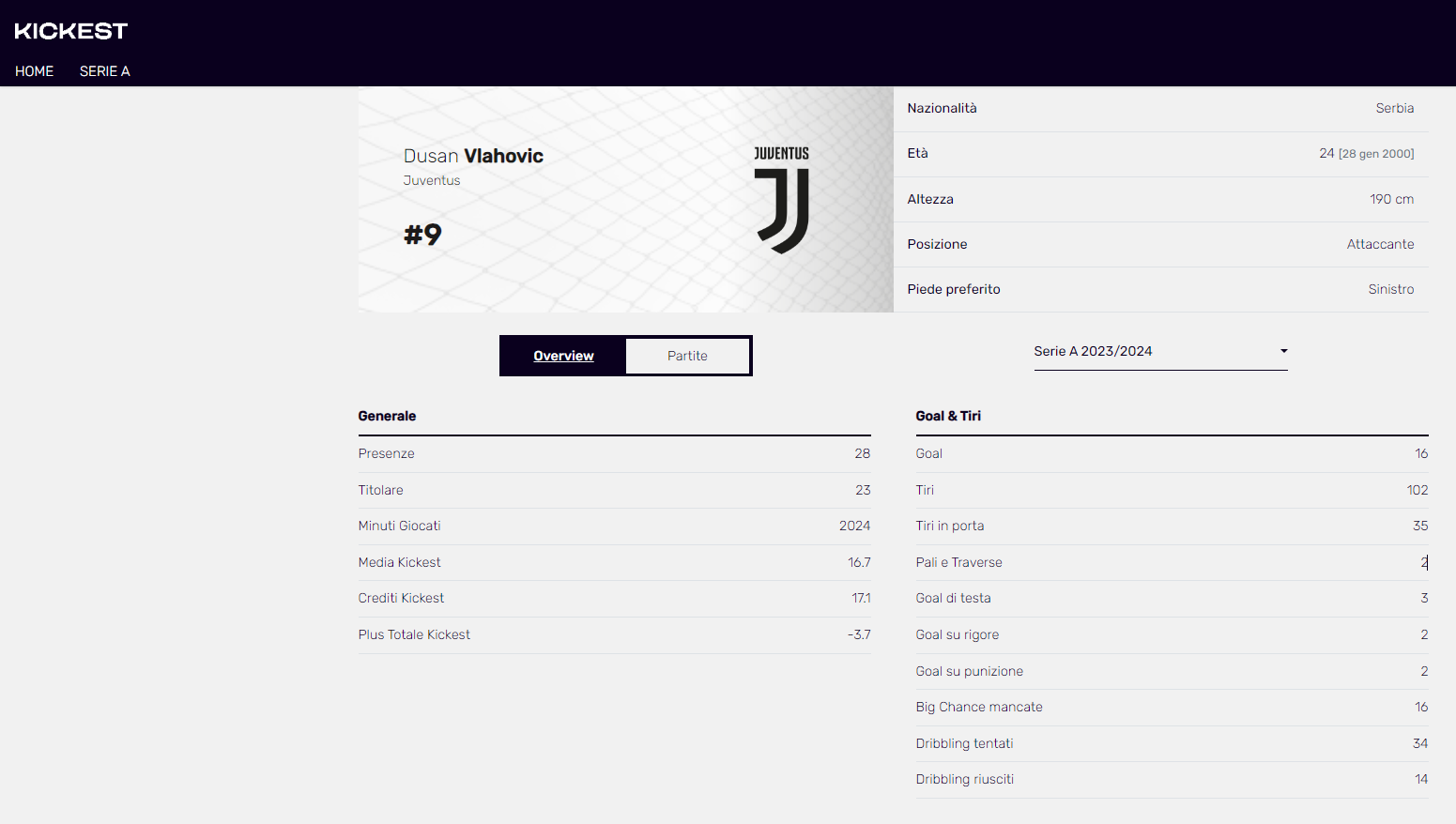Click the Dribbling tentati value 34

click(x=1420, y=743)
